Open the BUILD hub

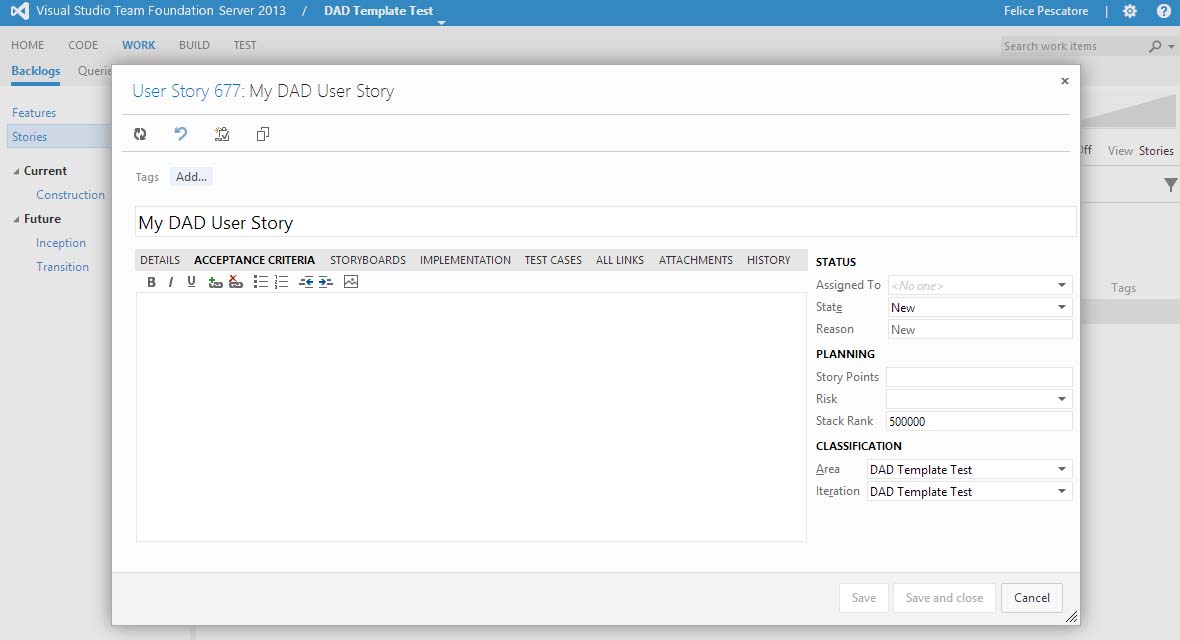click(x=194, y=45)
